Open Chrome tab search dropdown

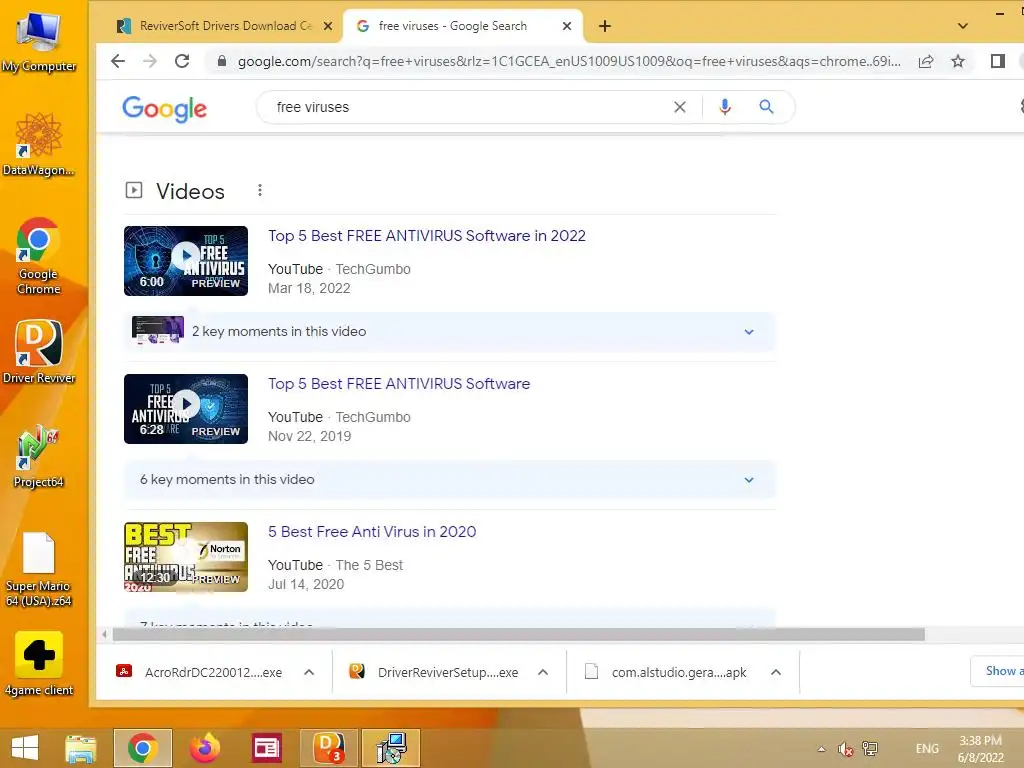pyautogui.click(x=963, y=26)
